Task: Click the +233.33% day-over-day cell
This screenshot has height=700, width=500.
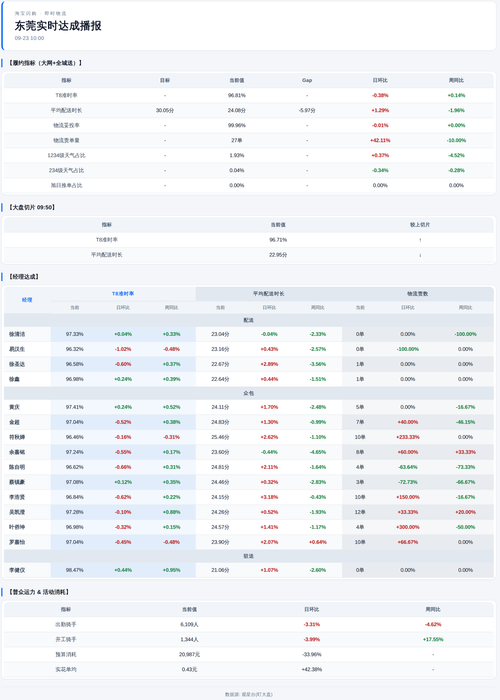Action: click(x=408, y=437)
